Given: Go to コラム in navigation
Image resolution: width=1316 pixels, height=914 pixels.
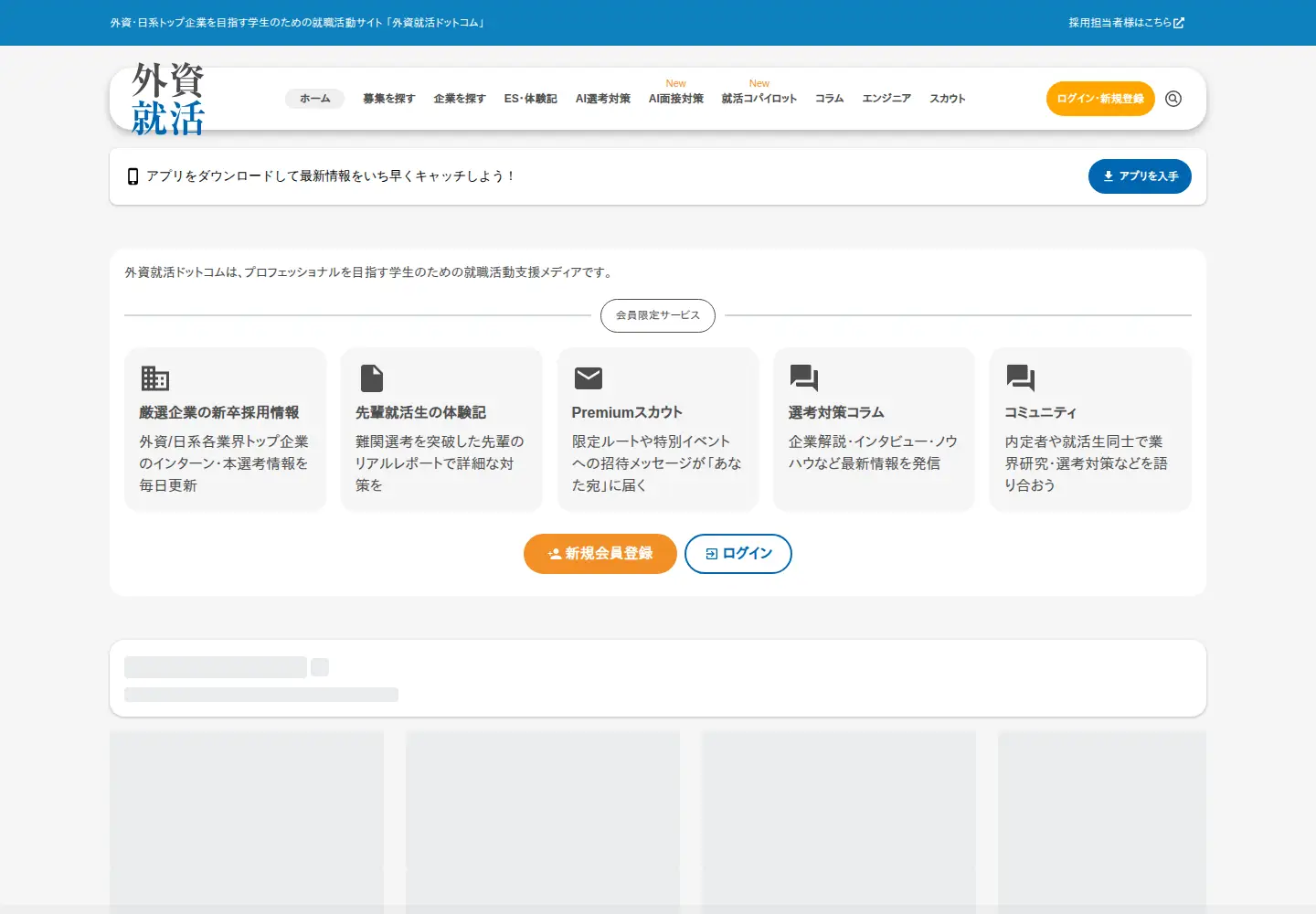Looking at the screenshot, I should point(830,99).
